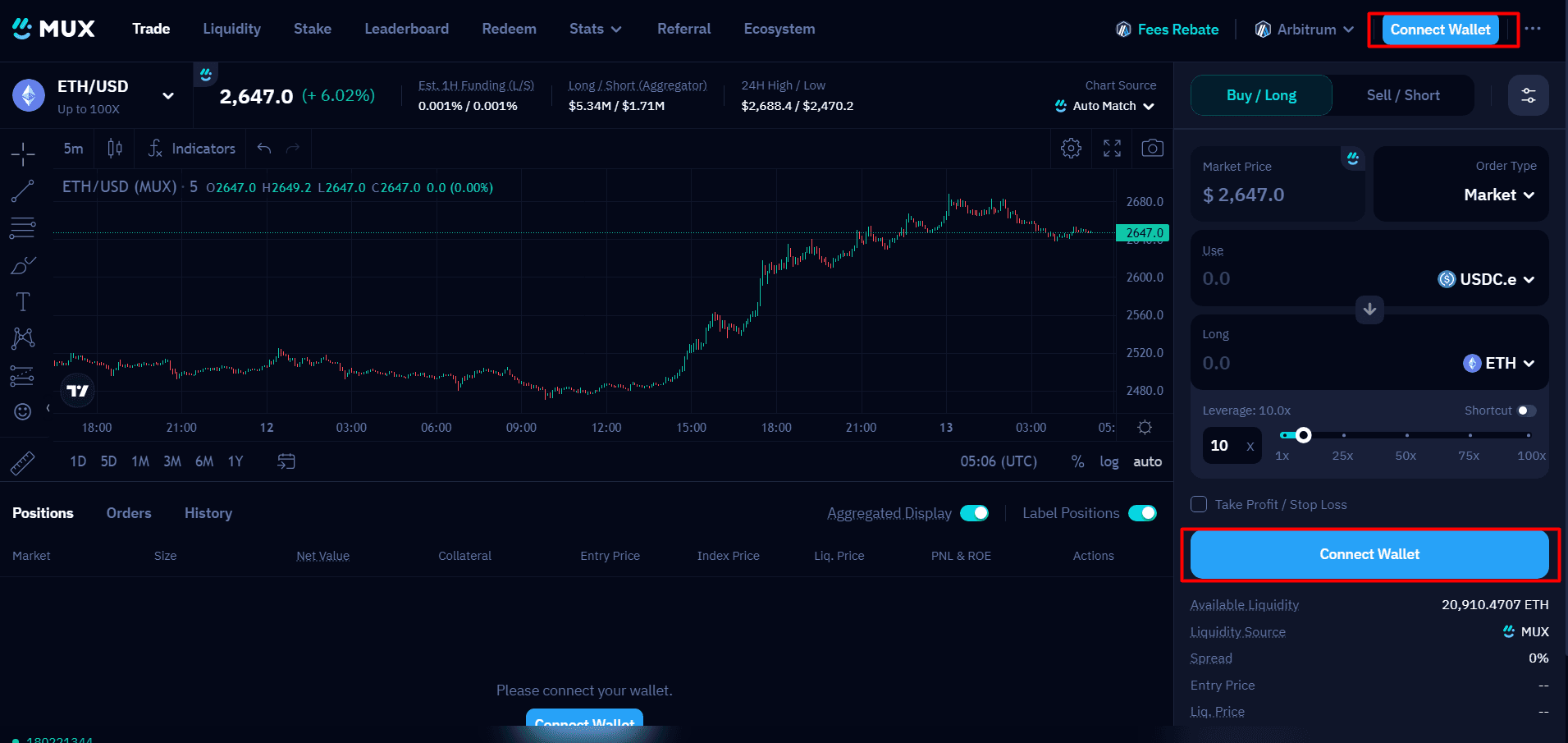The width and height of the screenshot is (1568, 743).
Task: Set chart range to 1D
Action: click(78, 461)
